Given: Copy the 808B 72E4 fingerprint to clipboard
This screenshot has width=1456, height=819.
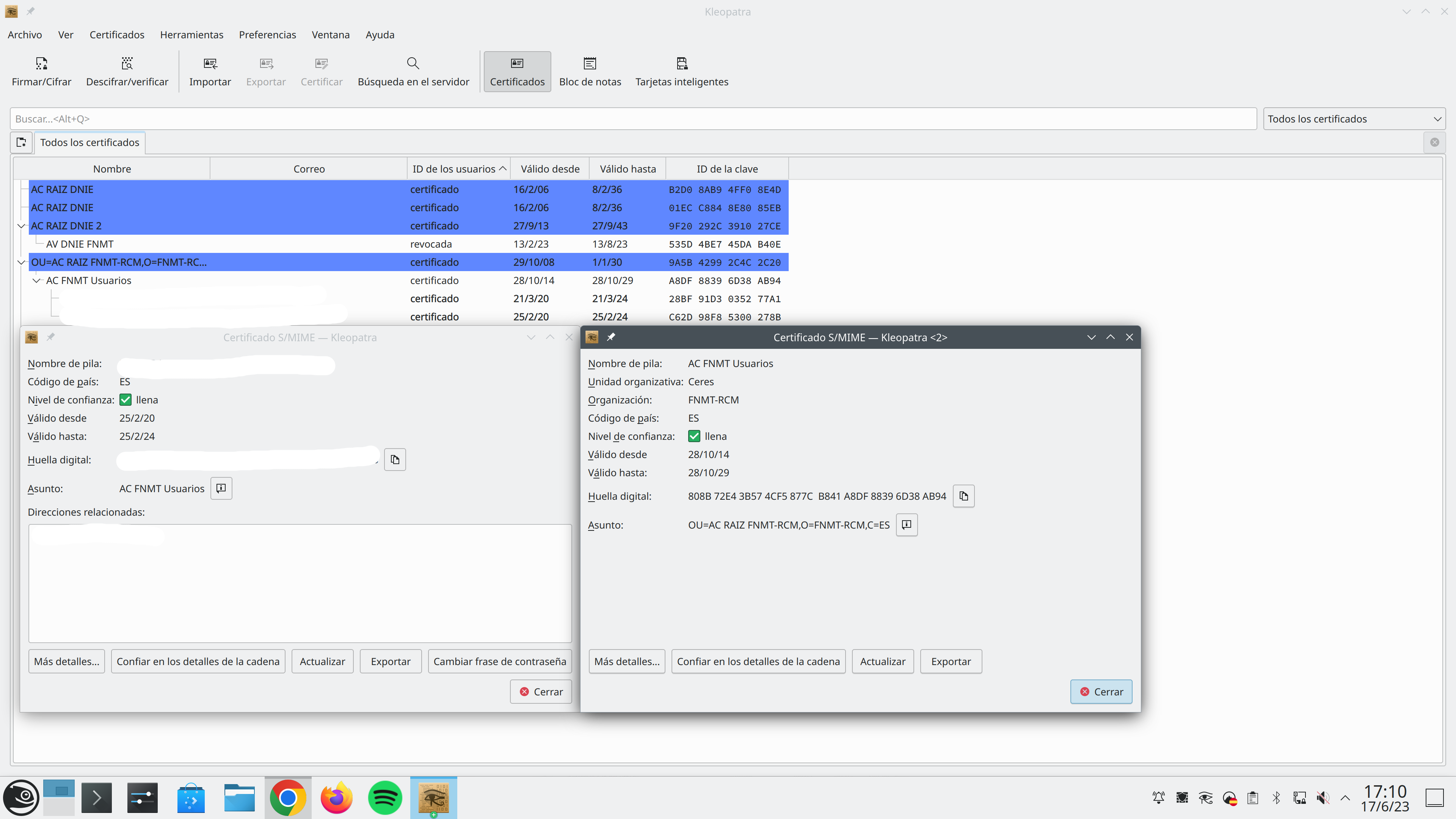Looking at the screenshot, I should (964, 496).
